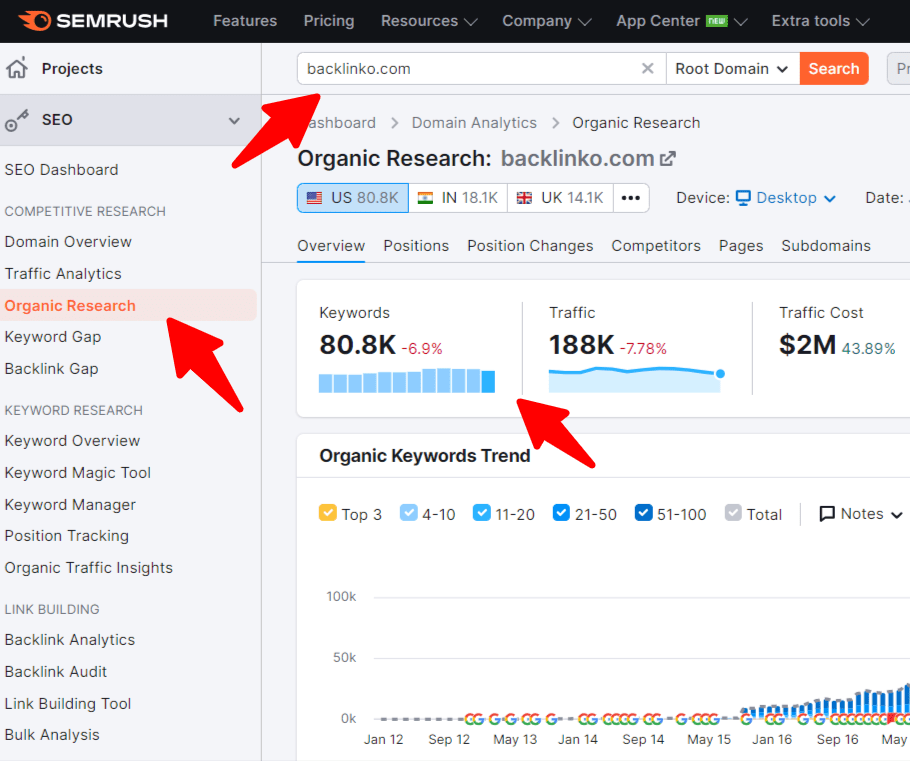This screenshot has height=761, width=910.
Task: Switch to the IN country database
Action: [457, 197]
